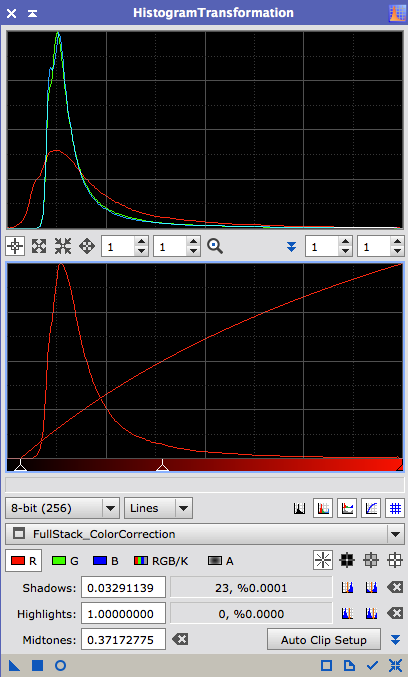Screen dimensions: 408x677
Task: Select the zoom out tool with inward arrows
Action: tap(63, 247)
